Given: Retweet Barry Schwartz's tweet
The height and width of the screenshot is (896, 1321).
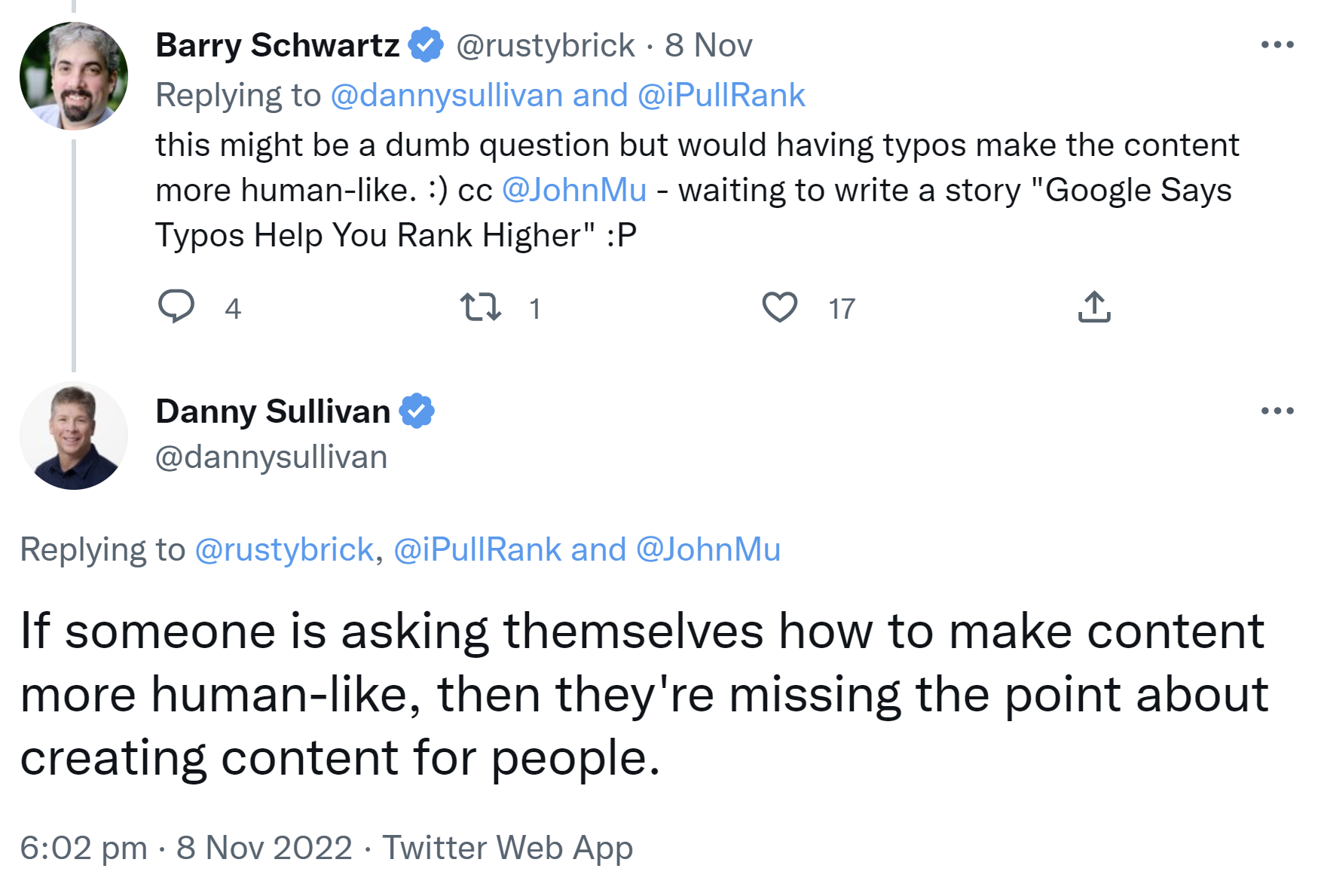Looking at the screenshot, I should 480,307.
